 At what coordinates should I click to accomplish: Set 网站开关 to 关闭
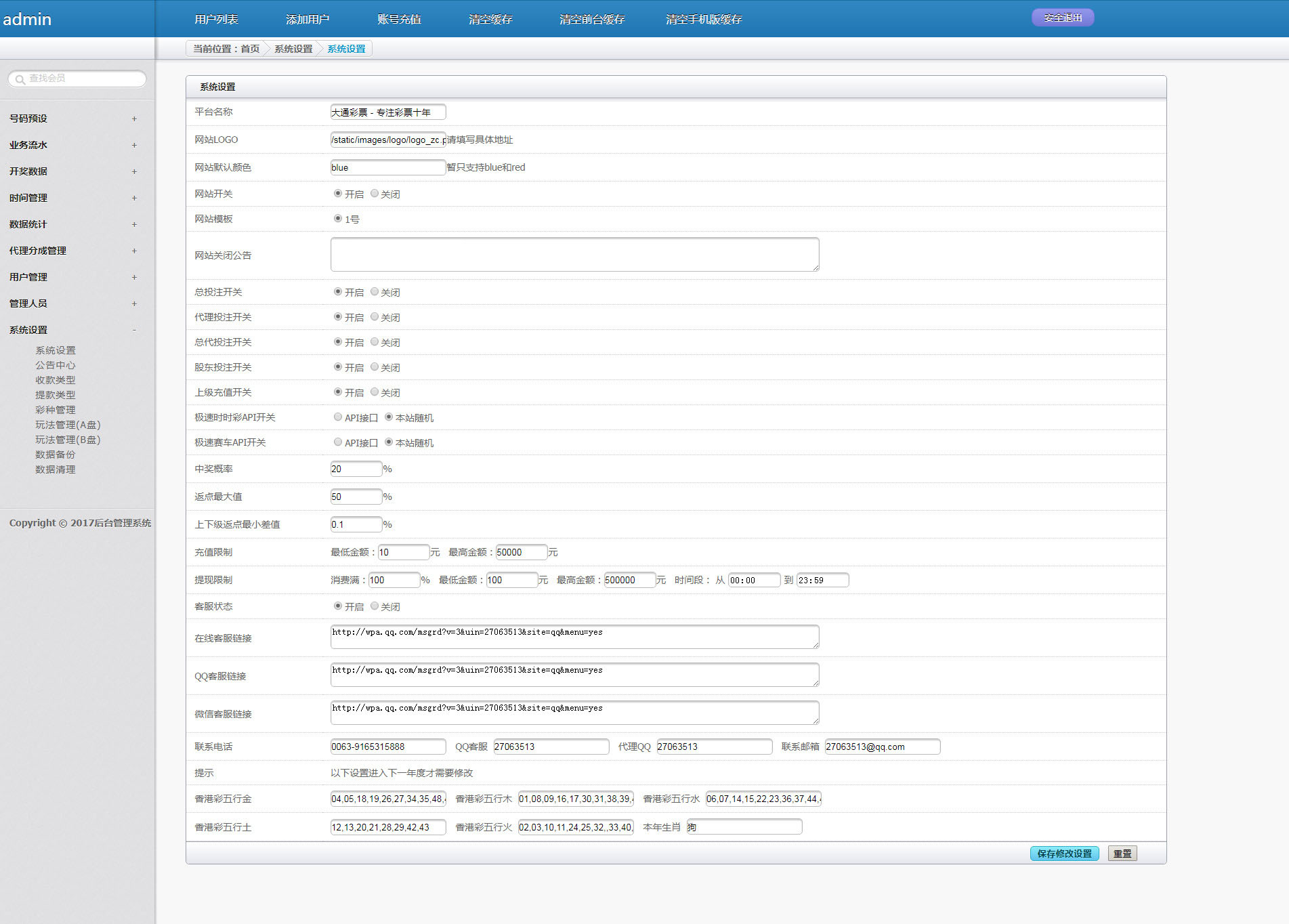(x=375, y=193)
